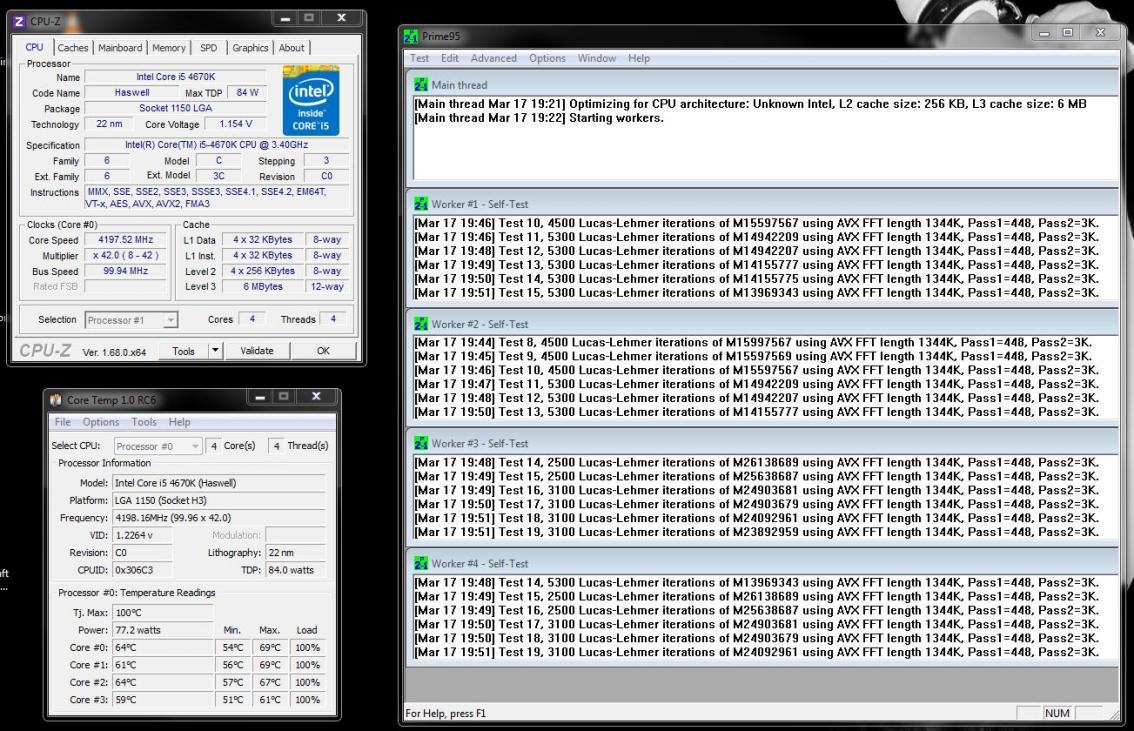This screenshot has height=731, width=1134.
Task: Click the Code Name field showing Haswell
Action: [x=132, y=93]
